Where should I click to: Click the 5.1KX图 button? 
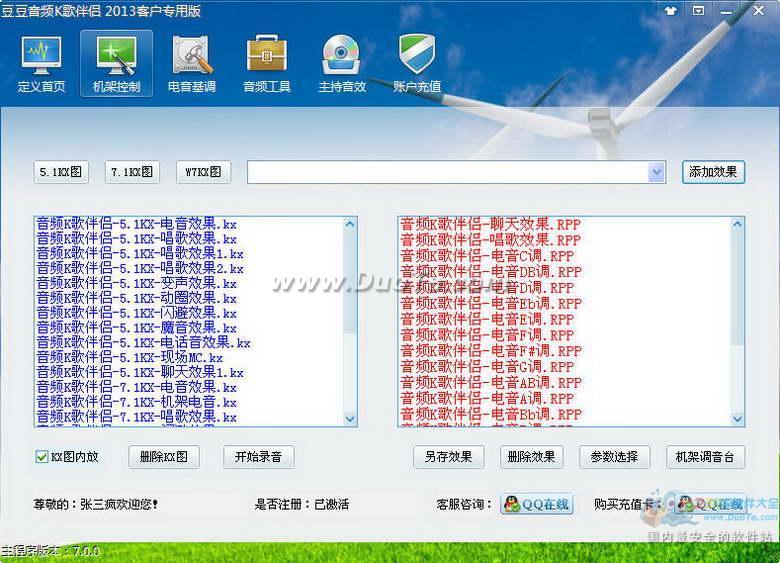[61, 172]
